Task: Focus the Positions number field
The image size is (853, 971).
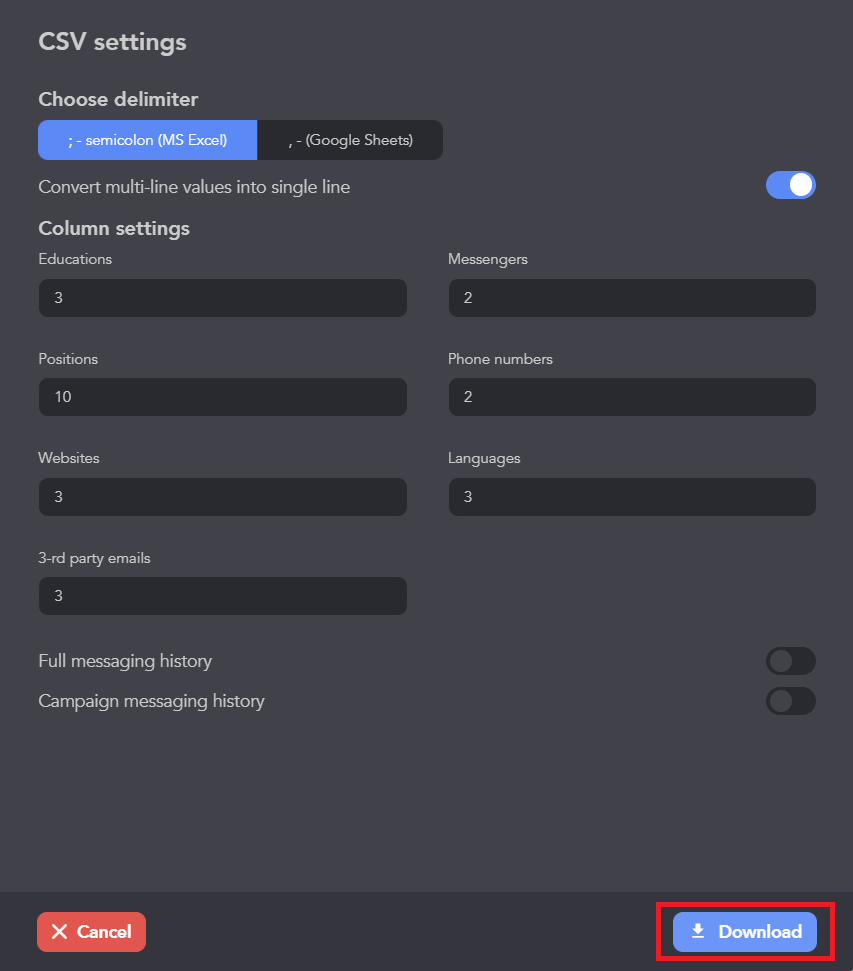Action: 222,397
